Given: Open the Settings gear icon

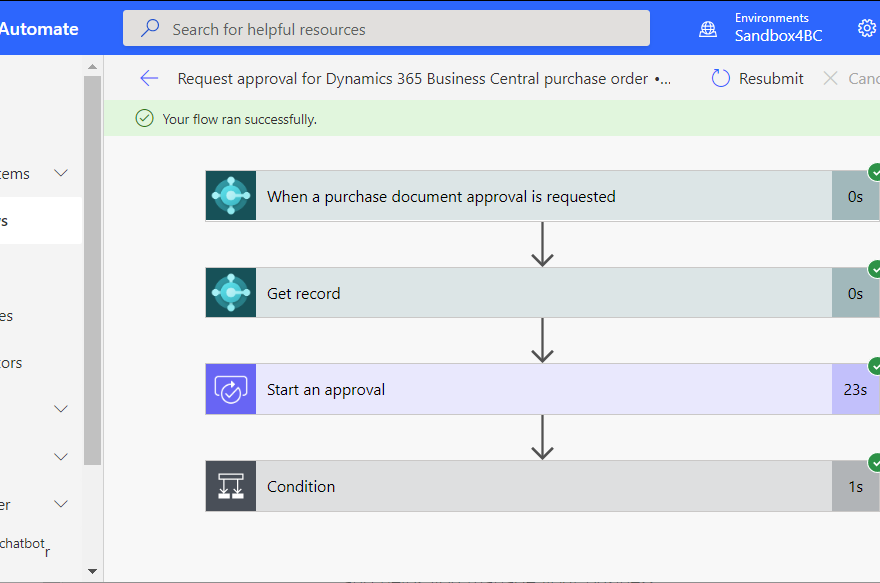Looking at the screenshot, I should [x=867, y=28].
